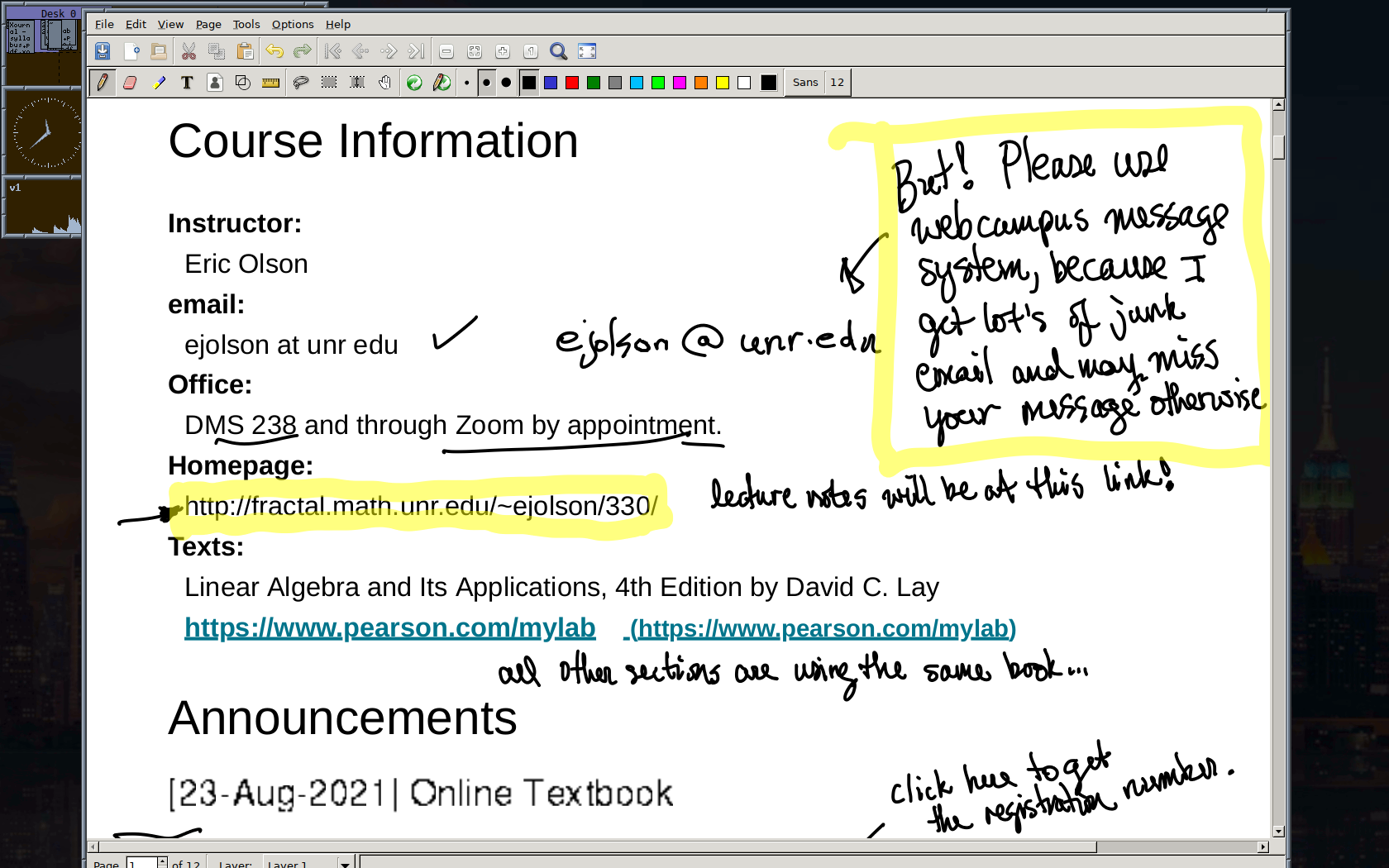Pick the Ruler tool
Screen dimensions: 1389x868
coord(270,83)
